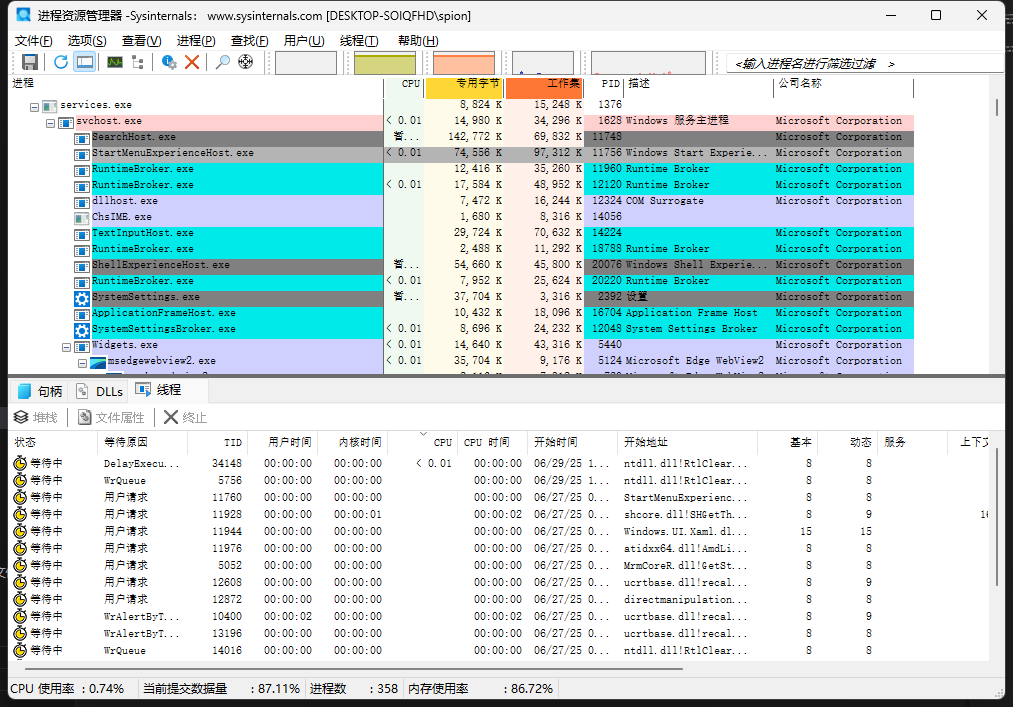This screenshot has height=707, width=1013.
Task: Kill the selected process
Action: pos(191,61)
